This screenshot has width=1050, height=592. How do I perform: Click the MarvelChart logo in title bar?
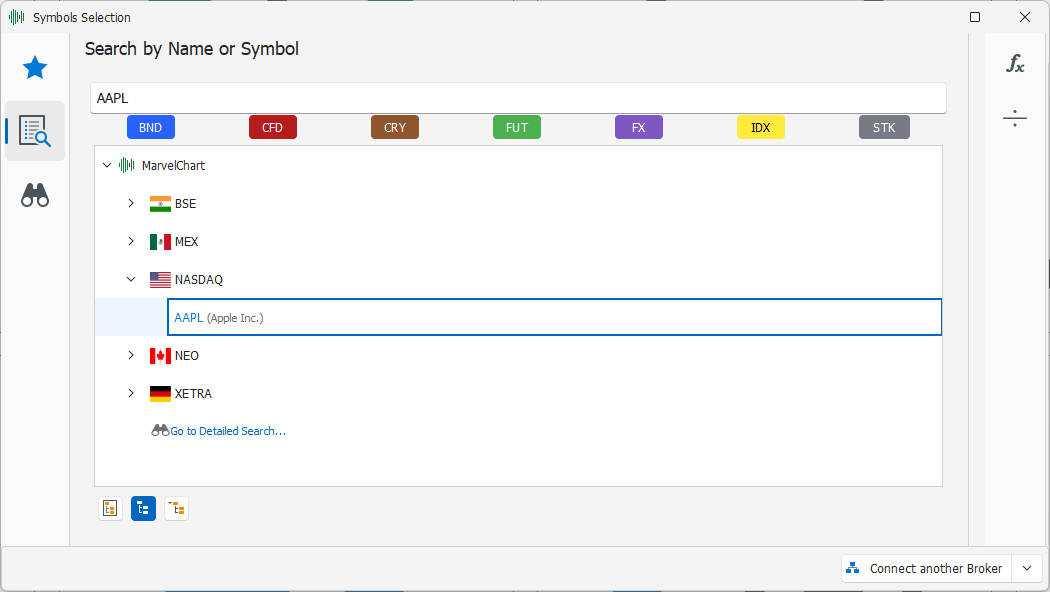(x=17, y=17)
